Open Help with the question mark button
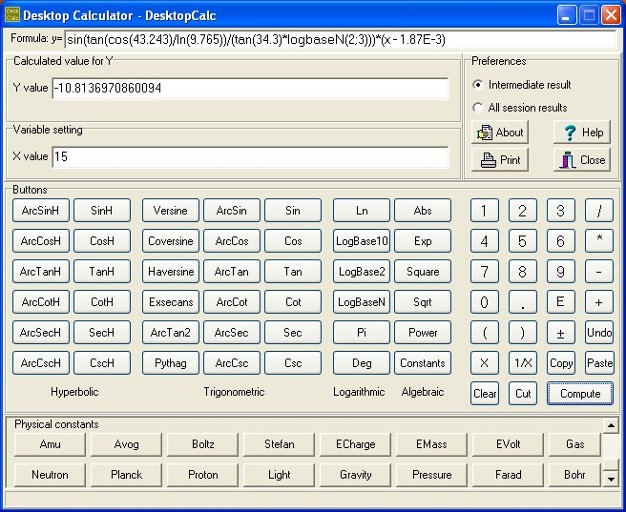Viewport: 626px width, 512px height. pos(582,132)
